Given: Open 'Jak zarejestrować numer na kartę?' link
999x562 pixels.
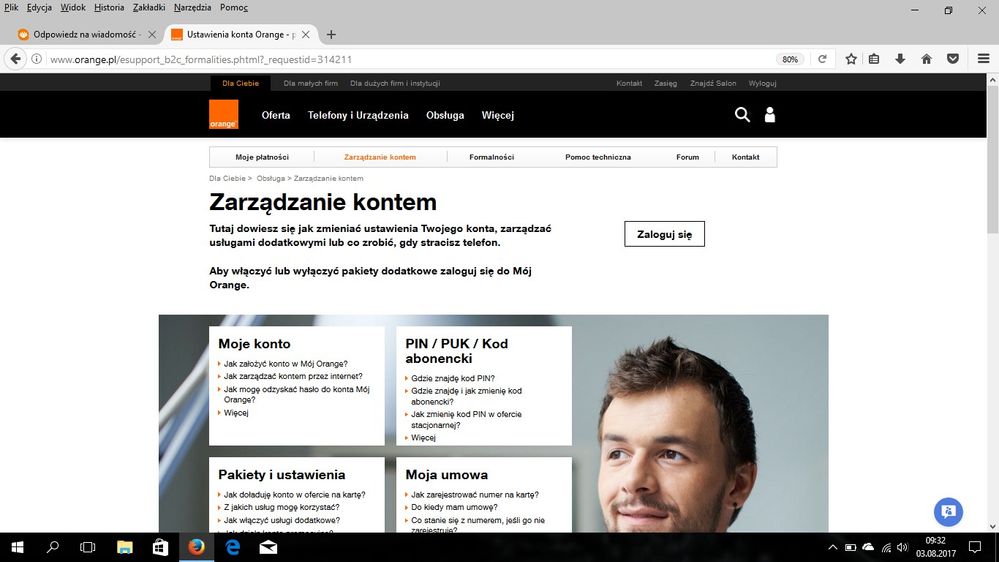Looking at the screenshot, I should (475, 494).
